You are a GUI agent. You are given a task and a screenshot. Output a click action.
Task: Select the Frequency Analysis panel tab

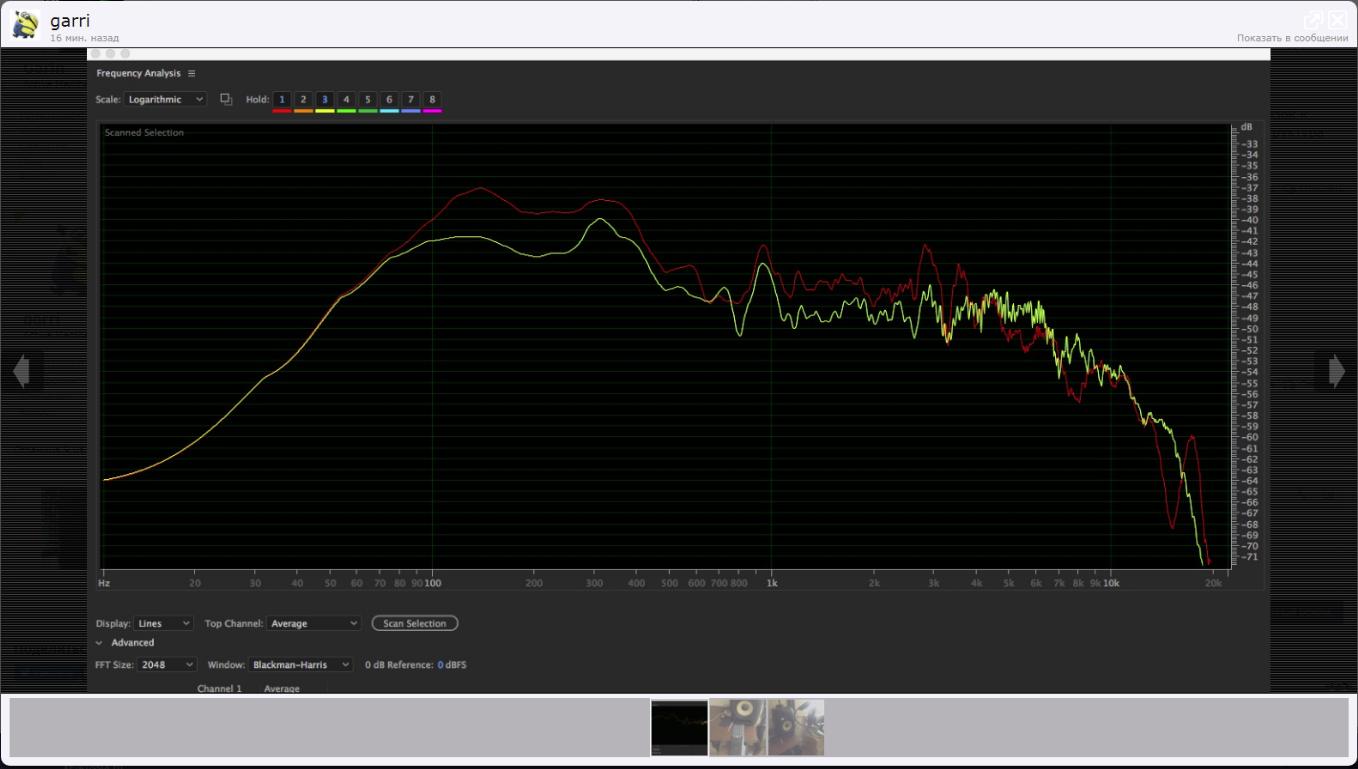tap(139, 73)
